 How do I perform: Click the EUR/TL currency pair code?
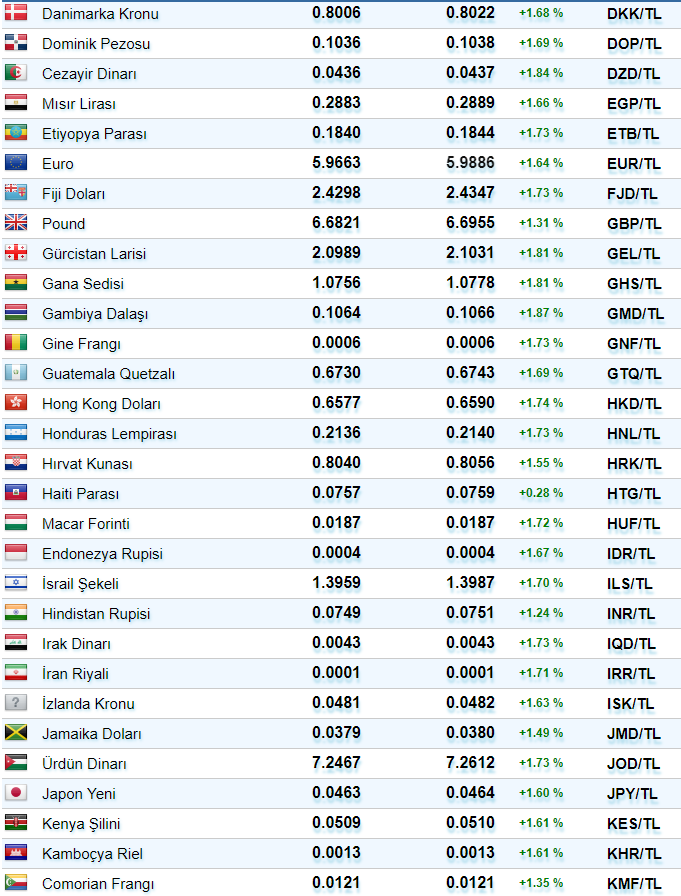(x=633, y=164)
